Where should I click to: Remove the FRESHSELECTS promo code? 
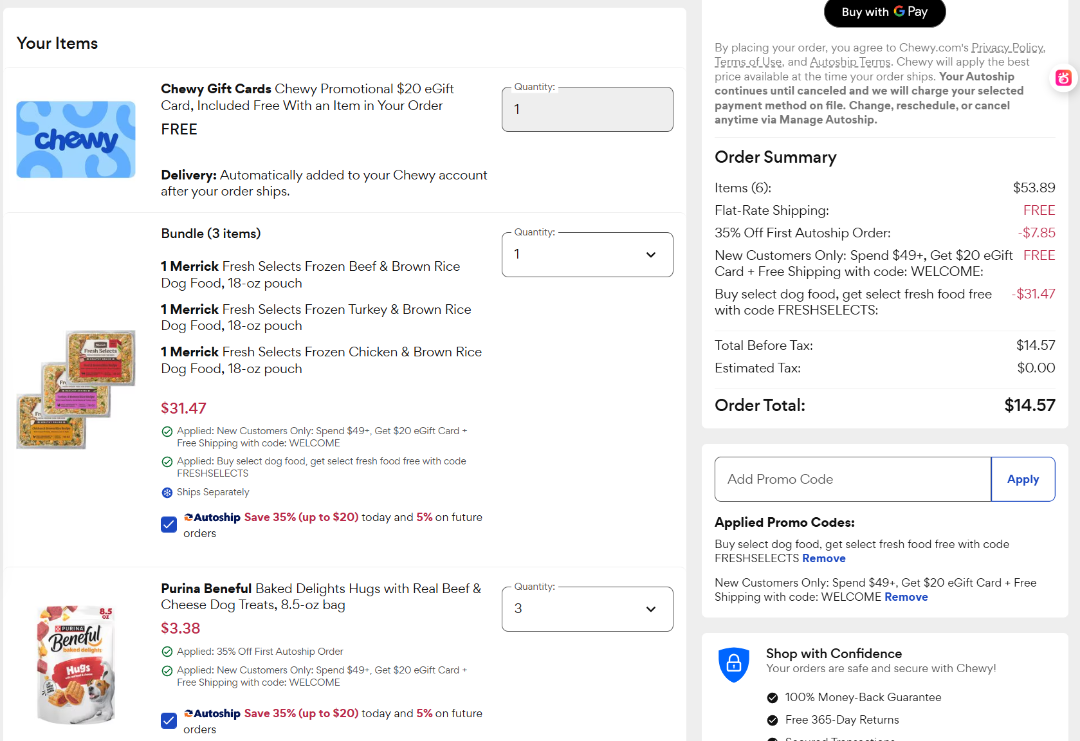[x=824, y=559]
